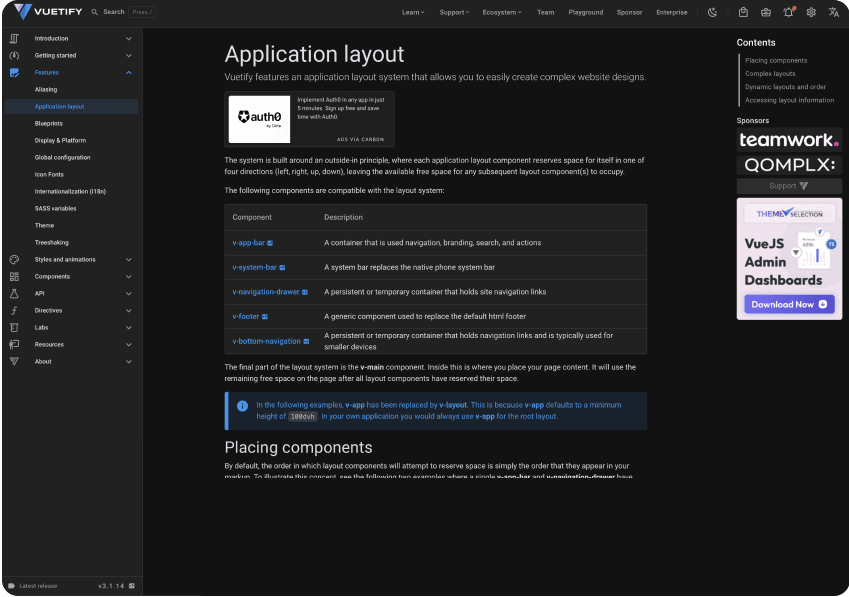Click the Getting started speedometer icon
The width and height of the screenshot is (849, 597).
coord(15,55)
